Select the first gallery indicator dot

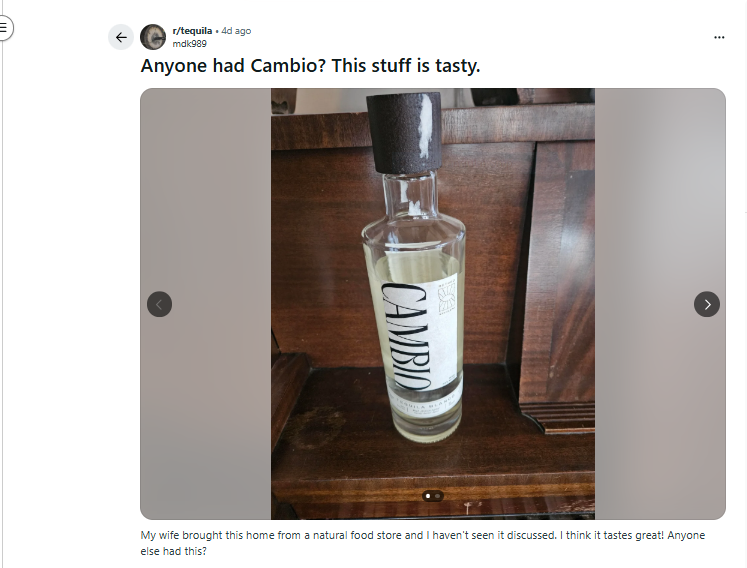click(x=428, y=496)
